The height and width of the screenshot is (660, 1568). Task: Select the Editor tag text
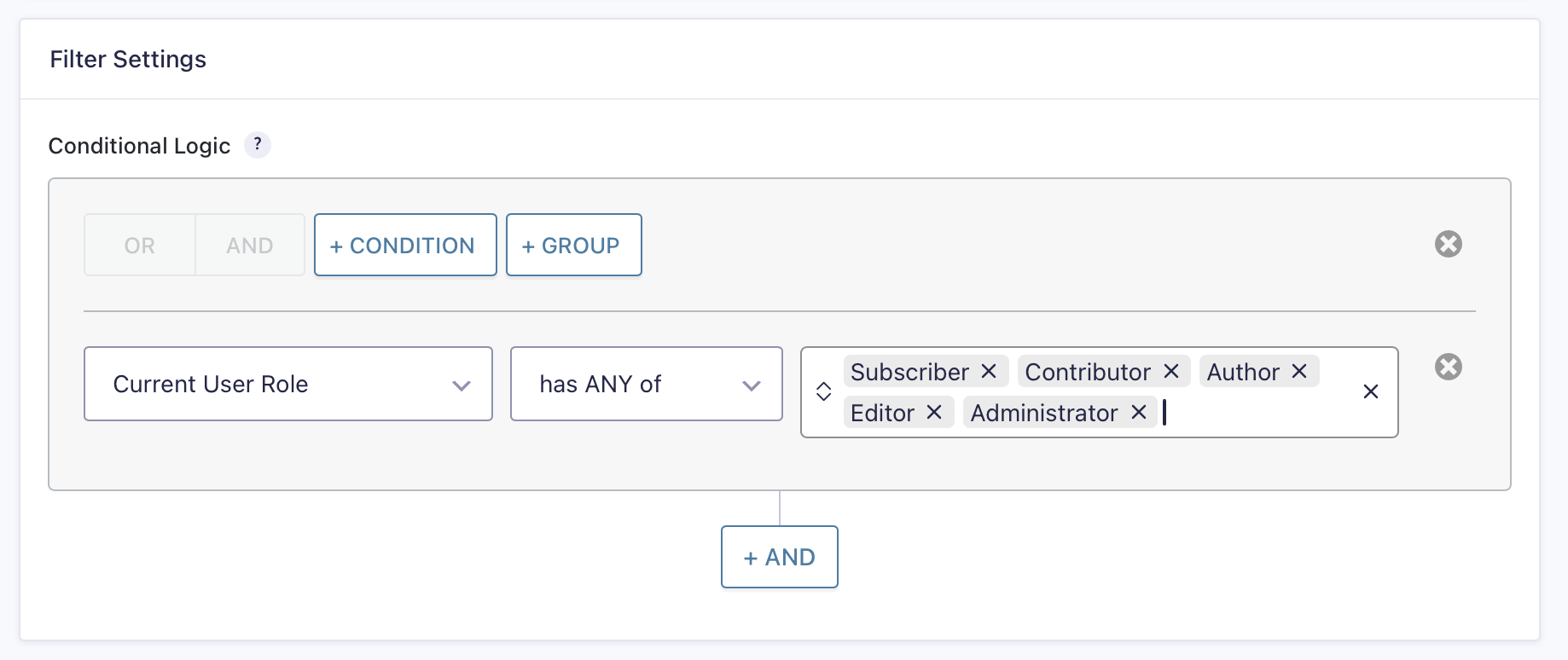point(882,413)
